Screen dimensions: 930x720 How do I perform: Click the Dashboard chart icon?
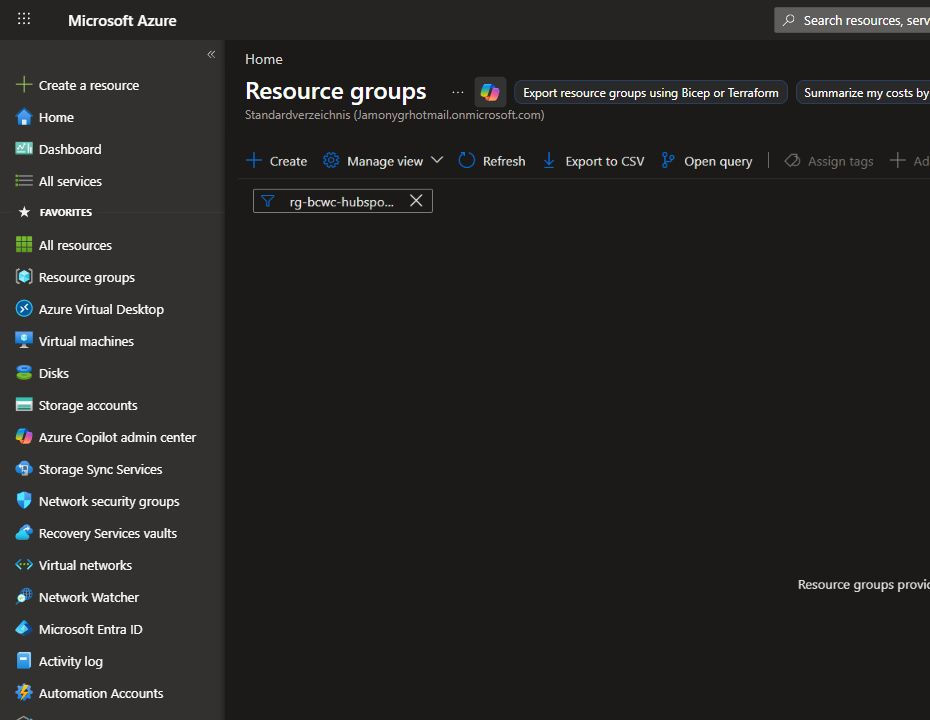coord(24,148)
